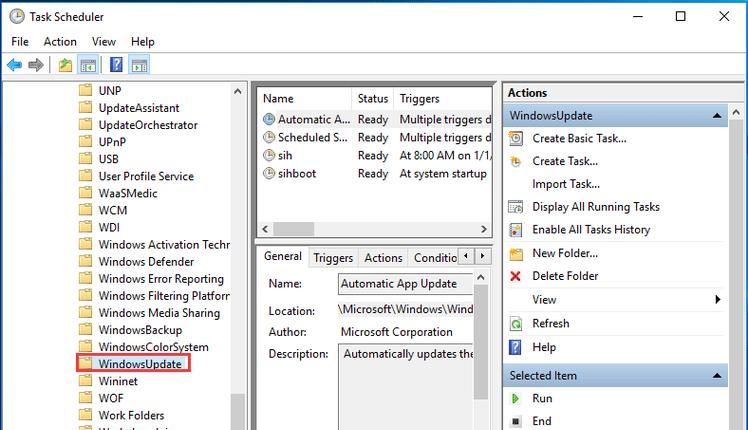The height and width of the screenshot is (430, 748).
Task: Open the File menu
Action: coord(20,42)
